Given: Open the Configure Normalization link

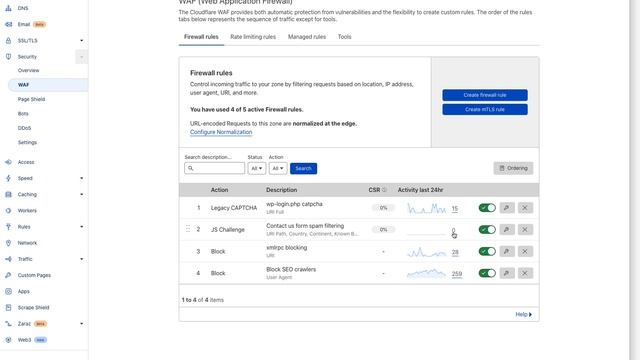Looking at the screenshot, I should tap(221, 132).
